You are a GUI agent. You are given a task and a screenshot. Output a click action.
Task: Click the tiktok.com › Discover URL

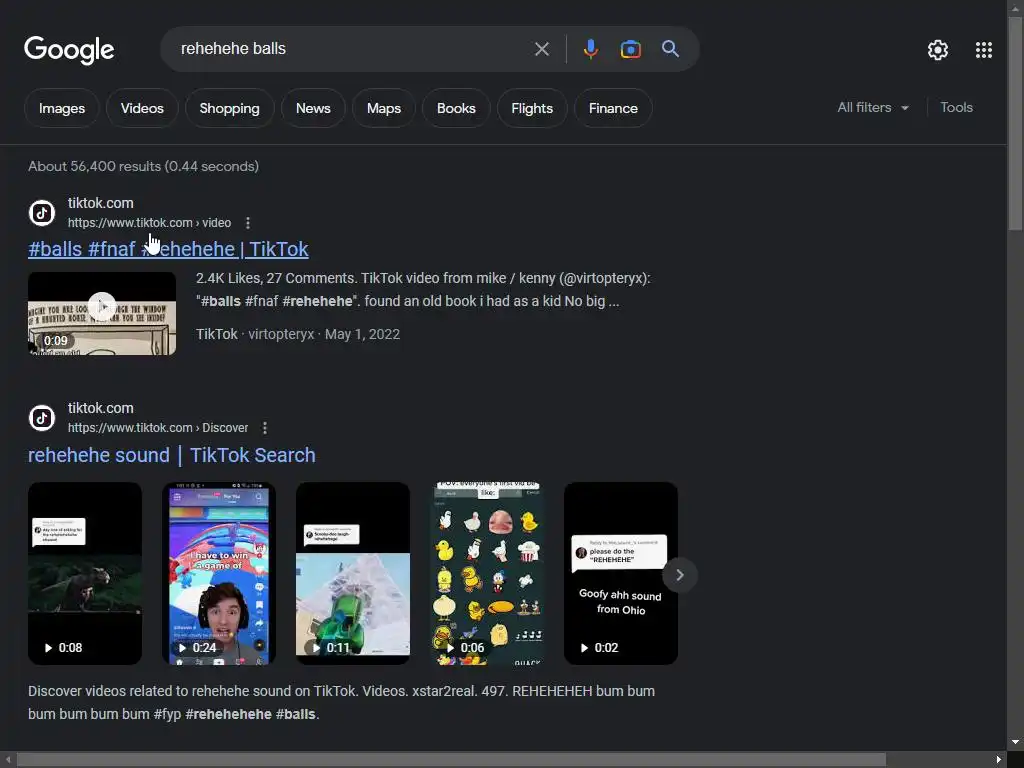[158, 428]
